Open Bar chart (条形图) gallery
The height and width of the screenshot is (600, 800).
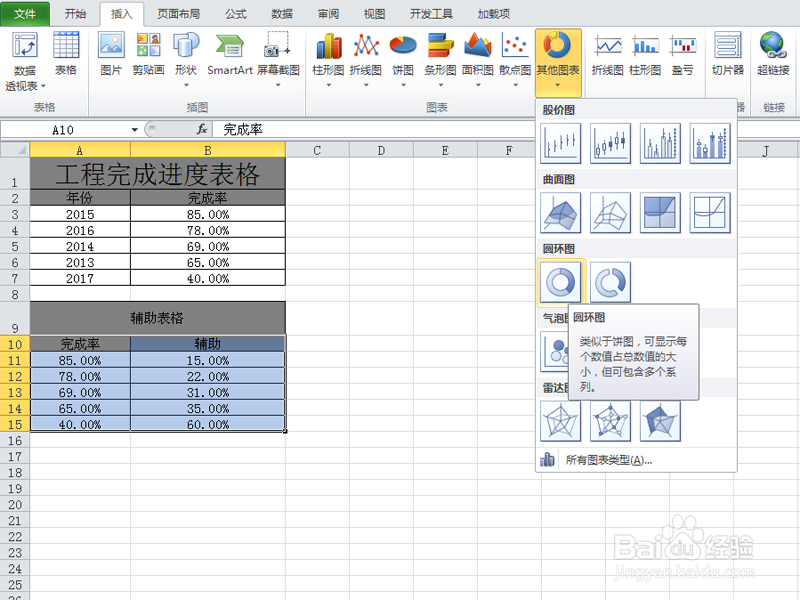[x=440, y=59]
